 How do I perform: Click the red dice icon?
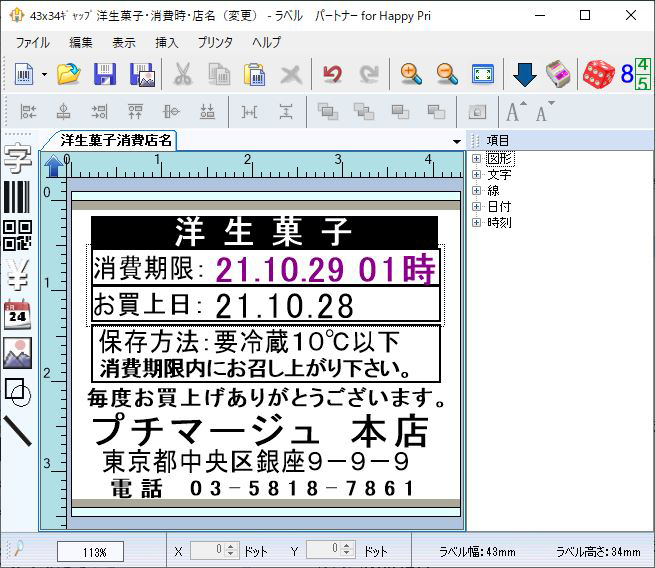click(598, 74)
